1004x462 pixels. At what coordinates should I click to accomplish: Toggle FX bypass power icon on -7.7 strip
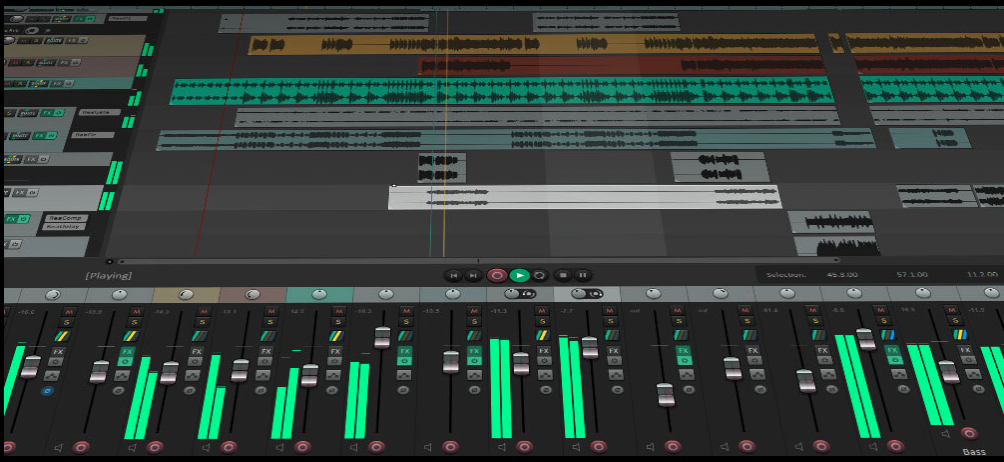pyautogui.click(x=615, y=362)
